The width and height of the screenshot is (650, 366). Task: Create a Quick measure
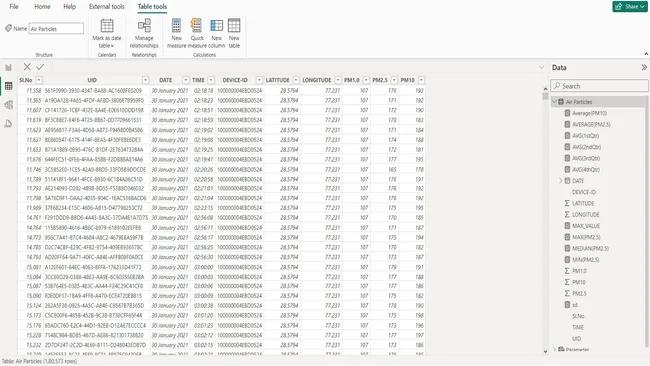point(197,33)
